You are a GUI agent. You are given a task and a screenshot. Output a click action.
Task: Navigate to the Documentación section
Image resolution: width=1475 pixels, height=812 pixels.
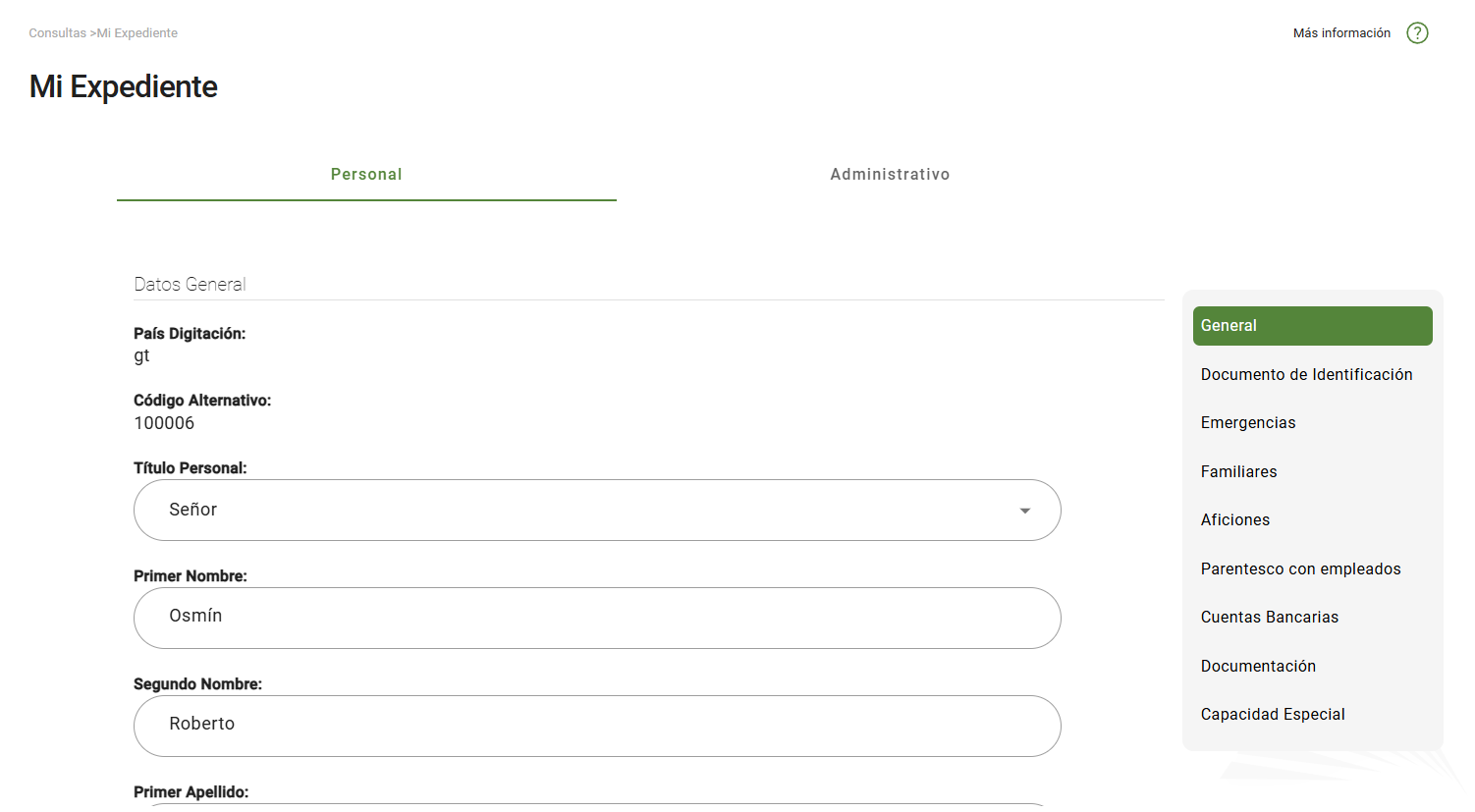[x=1258, y=666]
